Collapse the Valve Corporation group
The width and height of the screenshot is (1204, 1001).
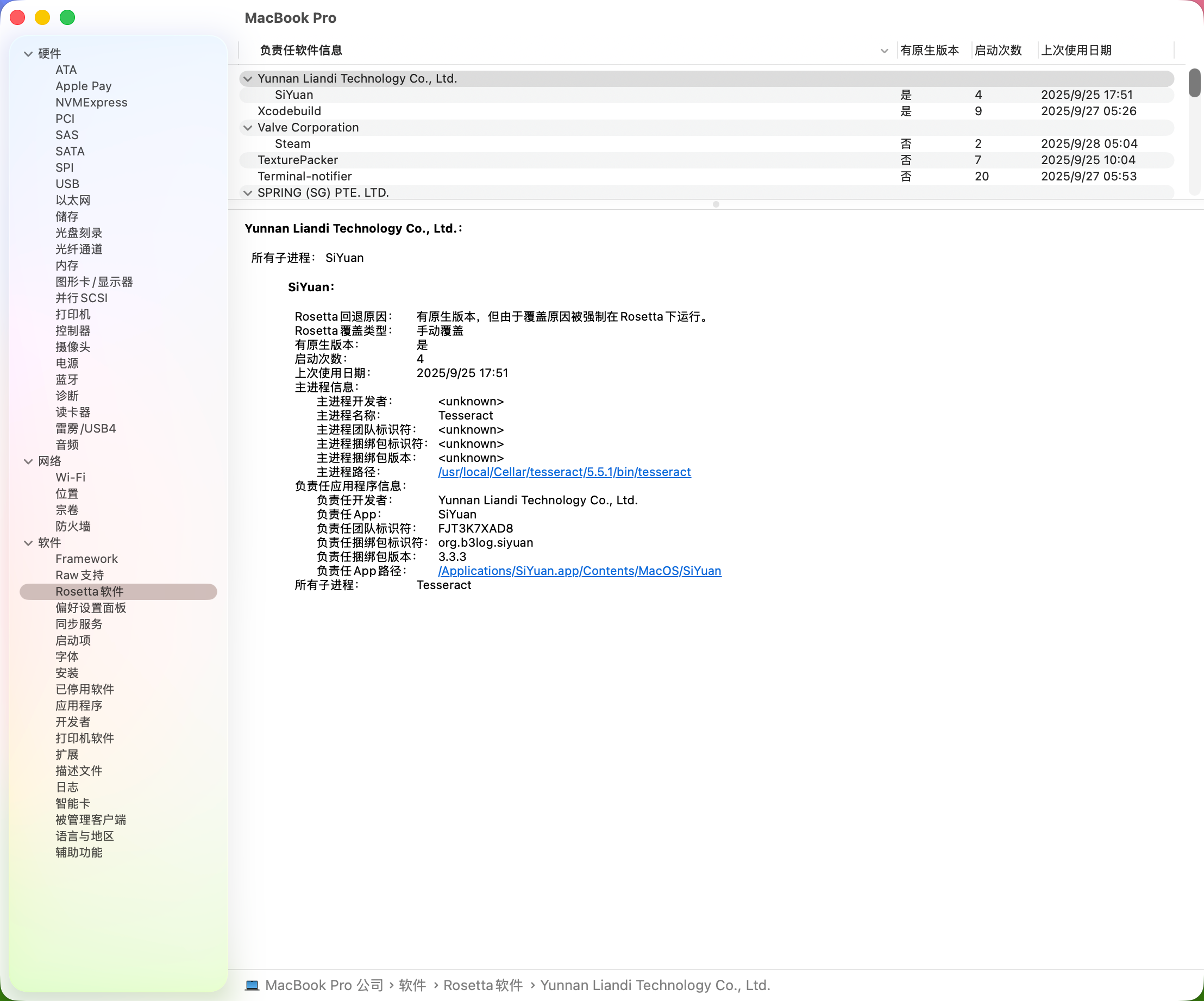click(248, 127)
